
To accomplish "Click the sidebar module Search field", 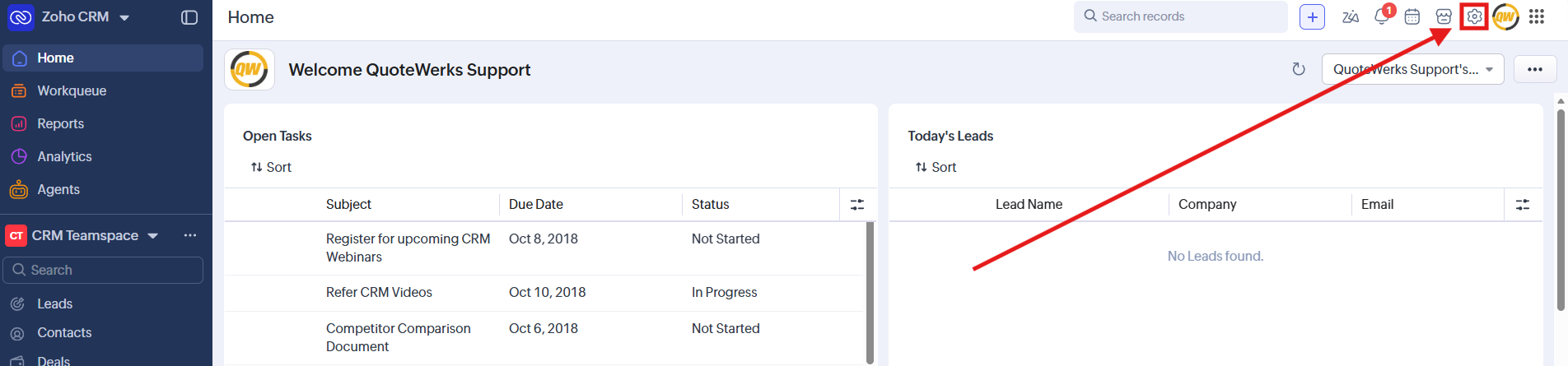I will point(103,270).
